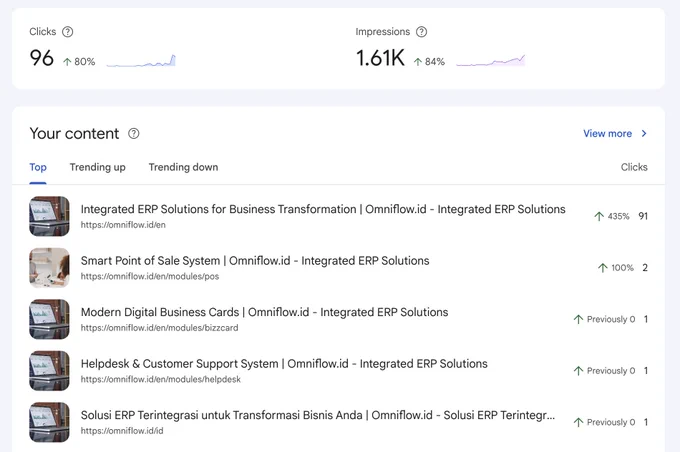Image resolution: width=680 pixels, height=452 pixels.
Task: Click Previously 0 in the bizzcard row
Action: 604,320
